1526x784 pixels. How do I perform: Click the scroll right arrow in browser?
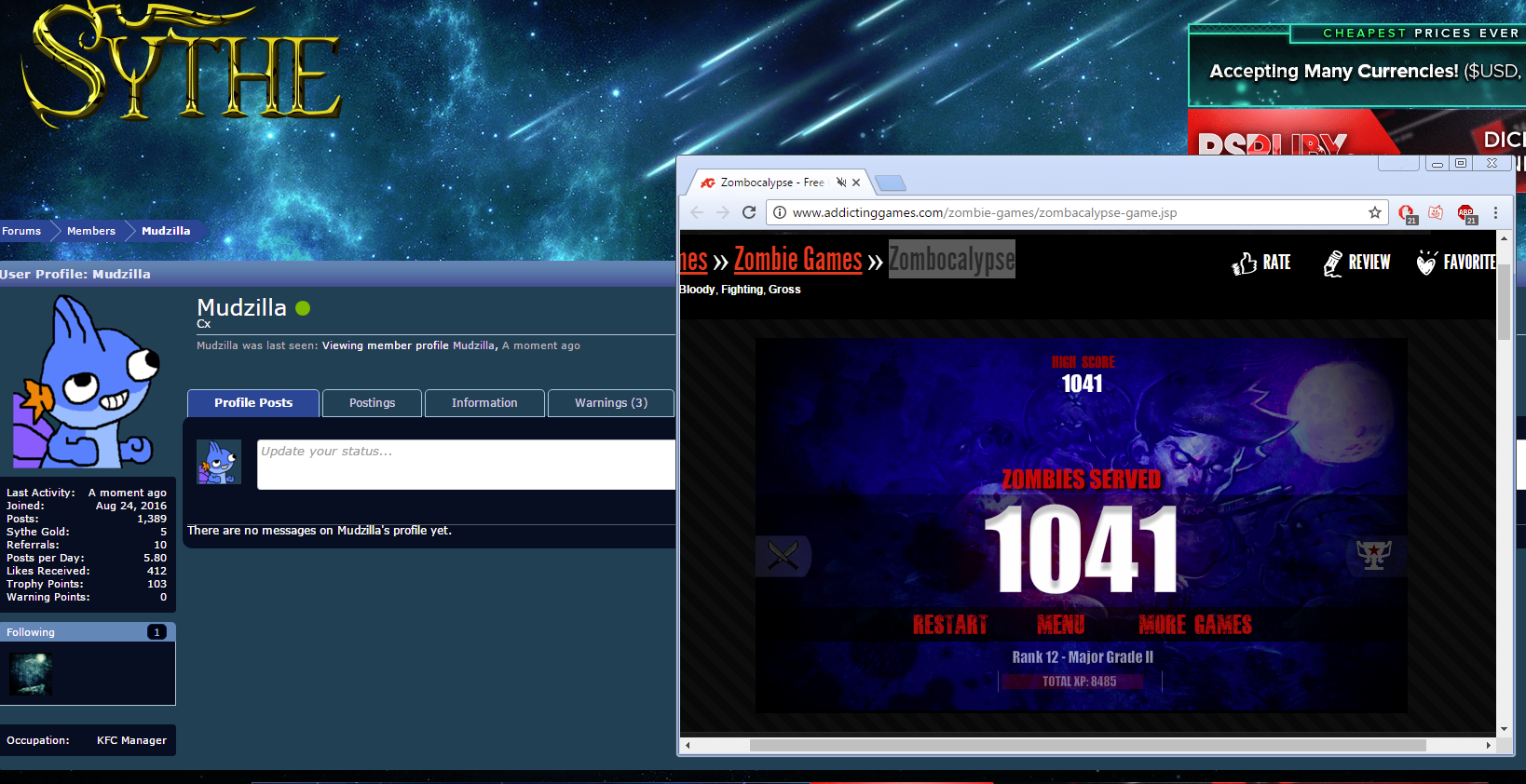coord(1488,745)
